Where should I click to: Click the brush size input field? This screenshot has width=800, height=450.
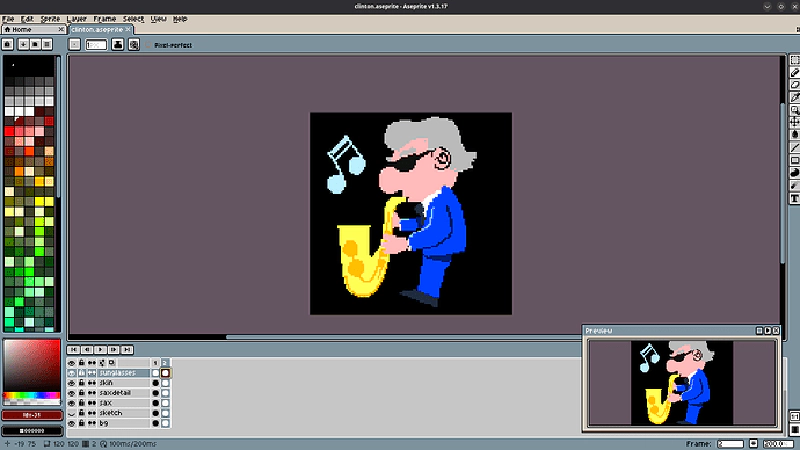[97, 45]
